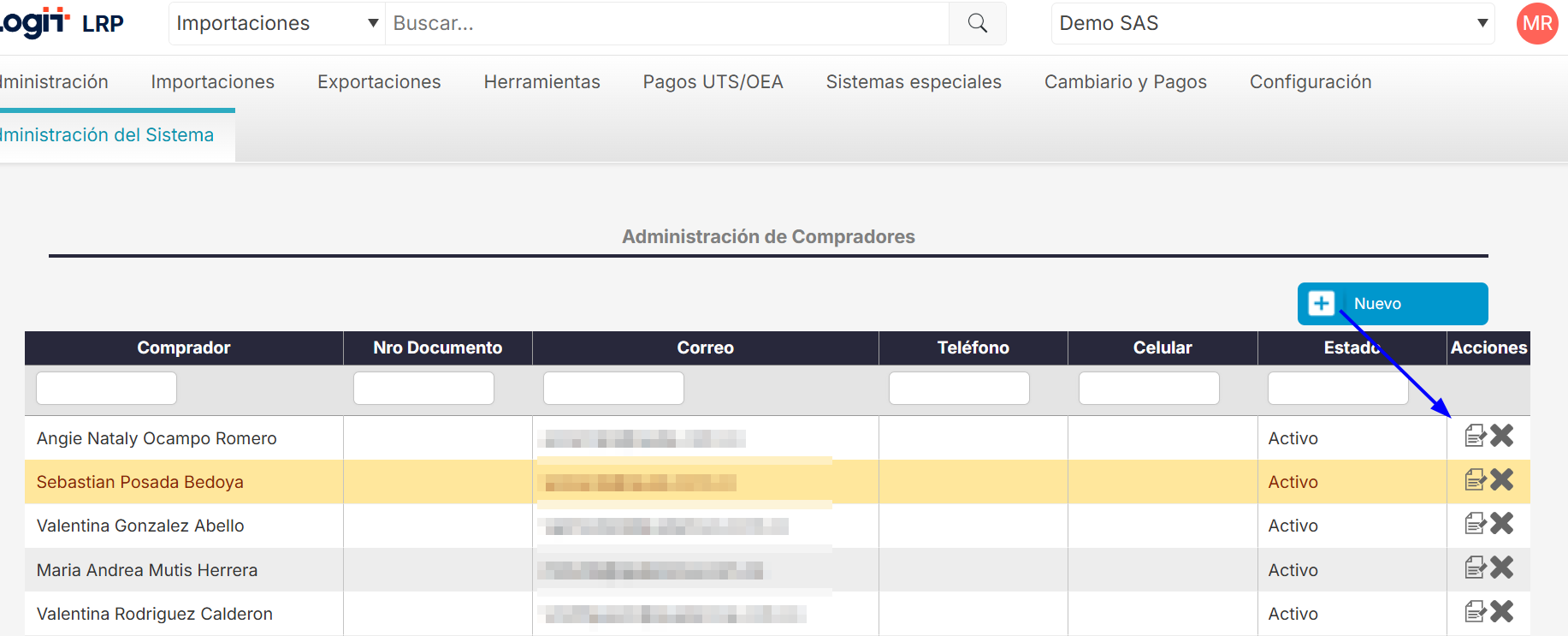
Task: Open the Demo SAS company dropdown
Action: (1273, 23)
